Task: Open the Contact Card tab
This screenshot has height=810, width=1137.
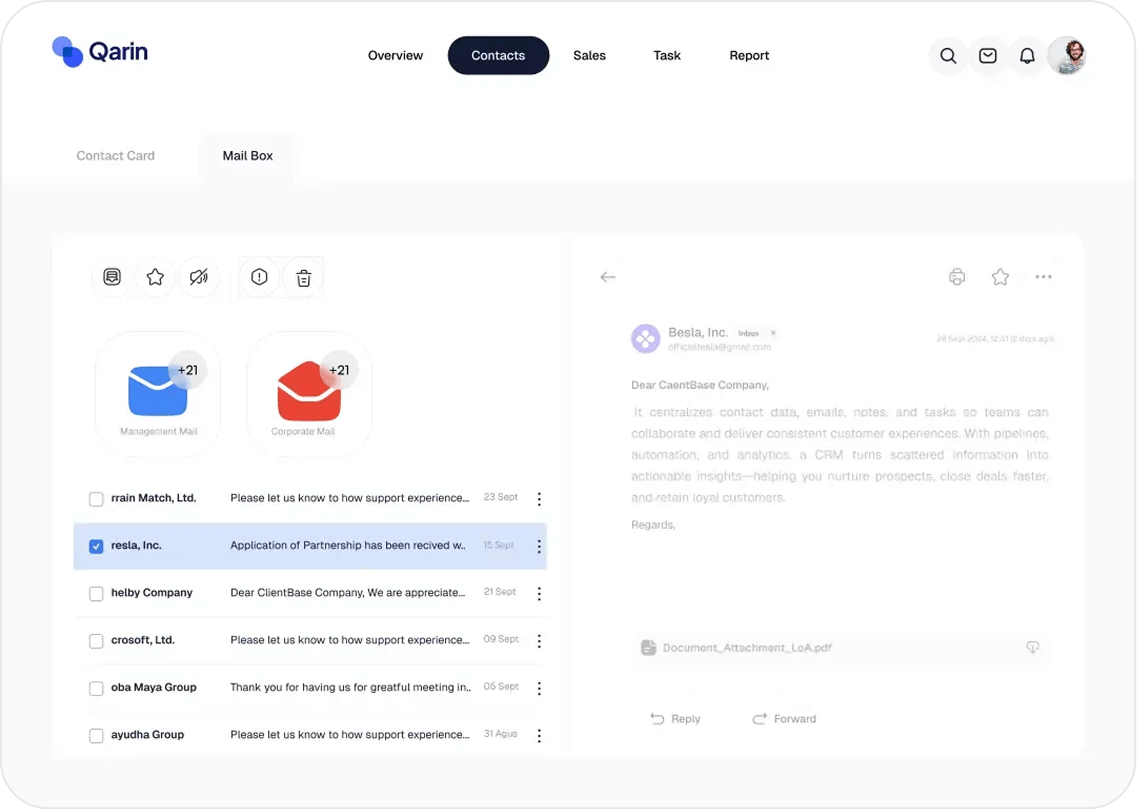Action: pos(116,156)
